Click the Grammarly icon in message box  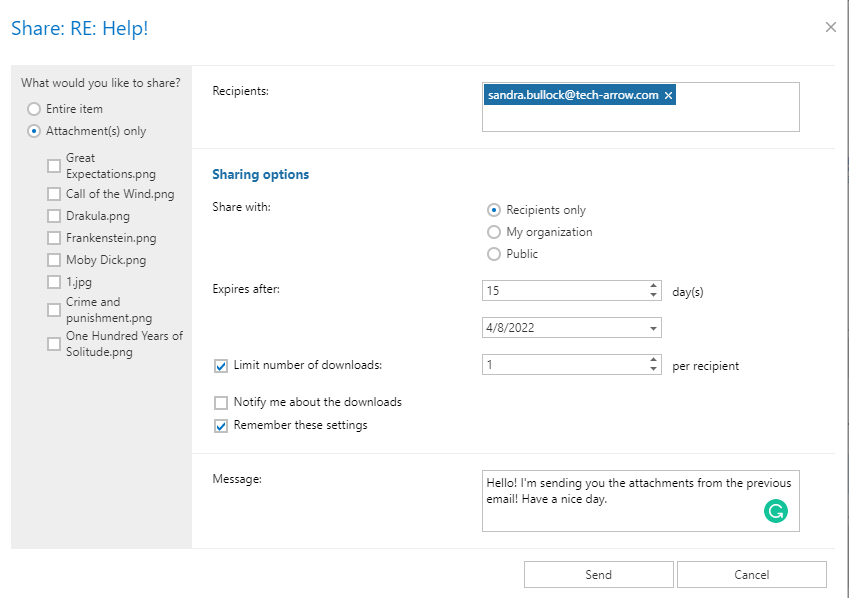(x=775, y=511)
